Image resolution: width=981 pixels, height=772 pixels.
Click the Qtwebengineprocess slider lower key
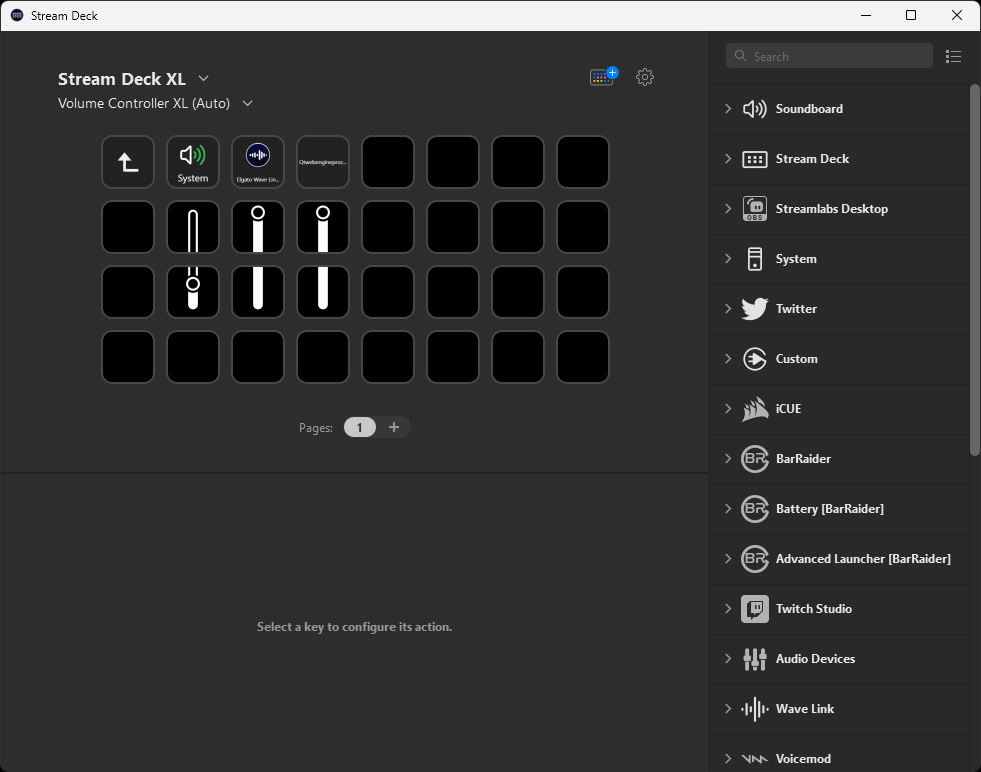(x=323, y=292)
